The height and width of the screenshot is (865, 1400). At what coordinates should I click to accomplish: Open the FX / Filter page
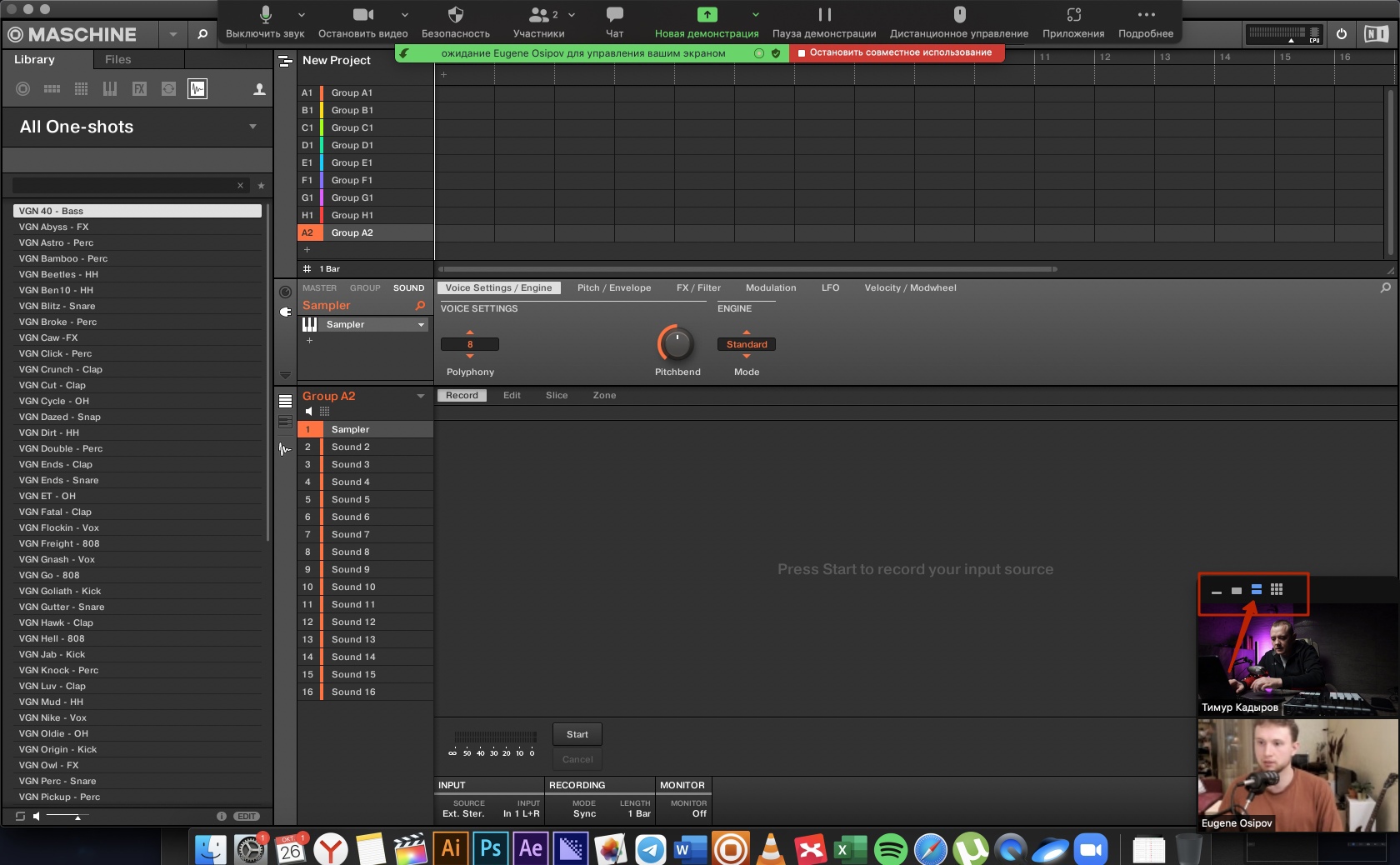(698, 288)
